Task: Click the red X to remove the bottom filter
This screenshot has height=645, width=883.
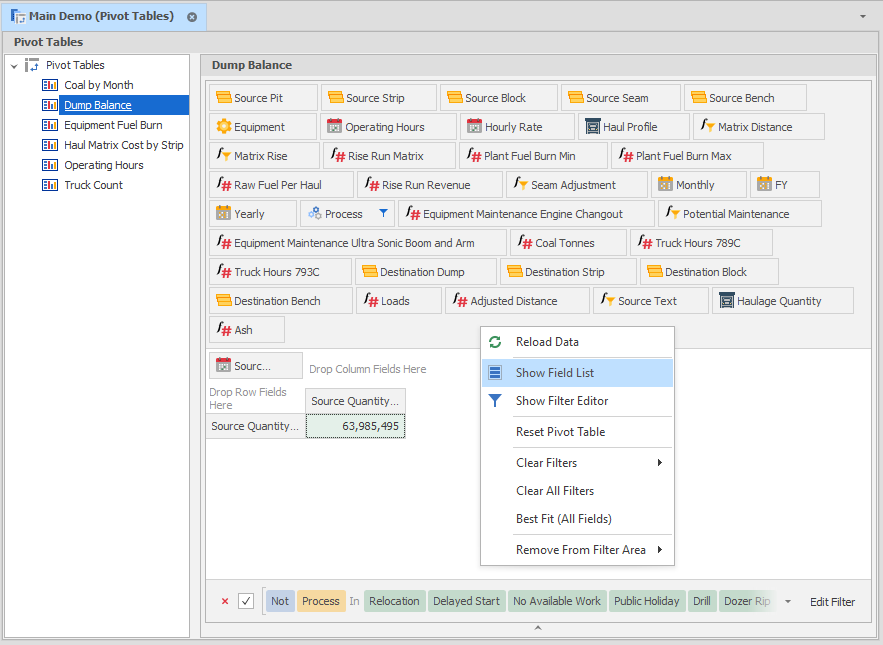Action: pos(223,601)
